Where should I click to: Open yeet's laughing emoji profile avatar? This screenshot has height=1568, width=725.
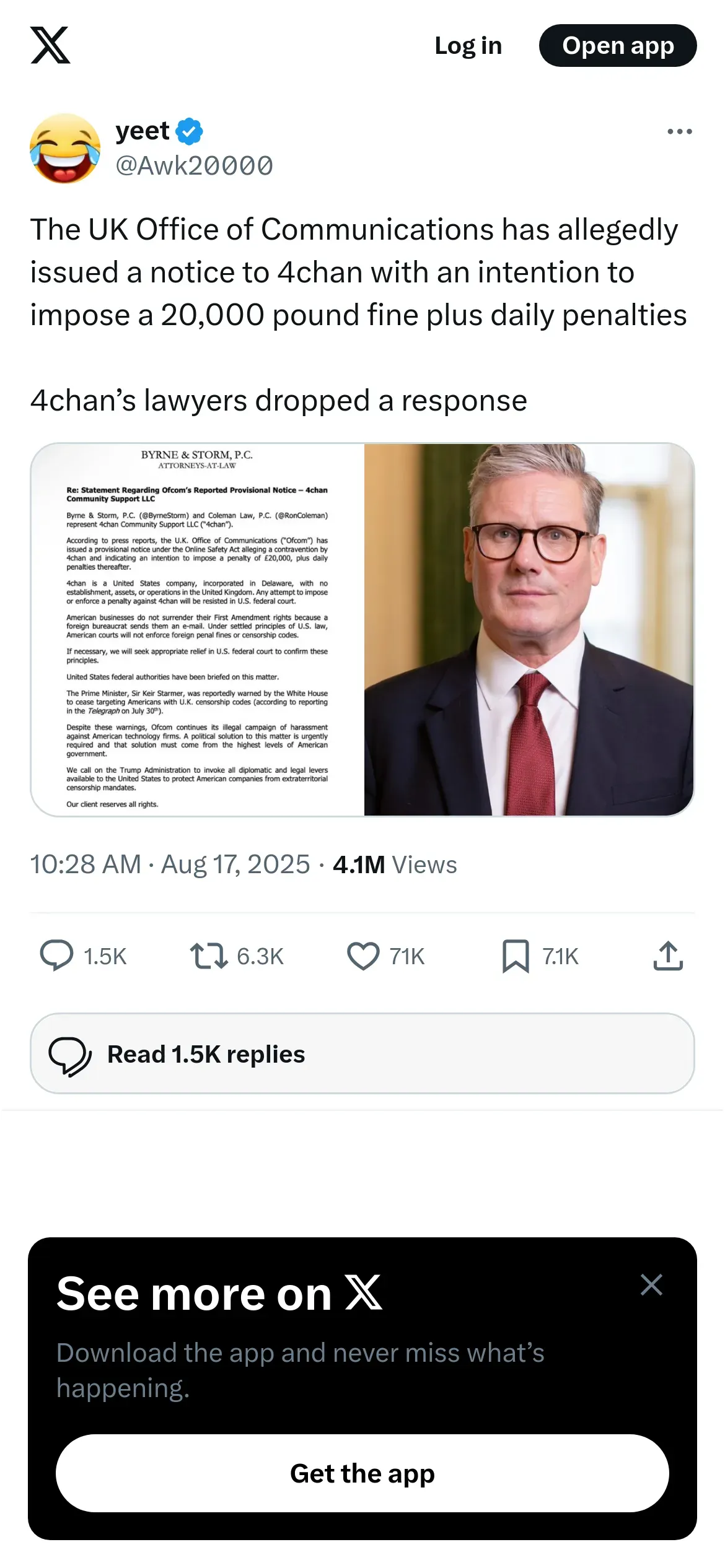65,149
